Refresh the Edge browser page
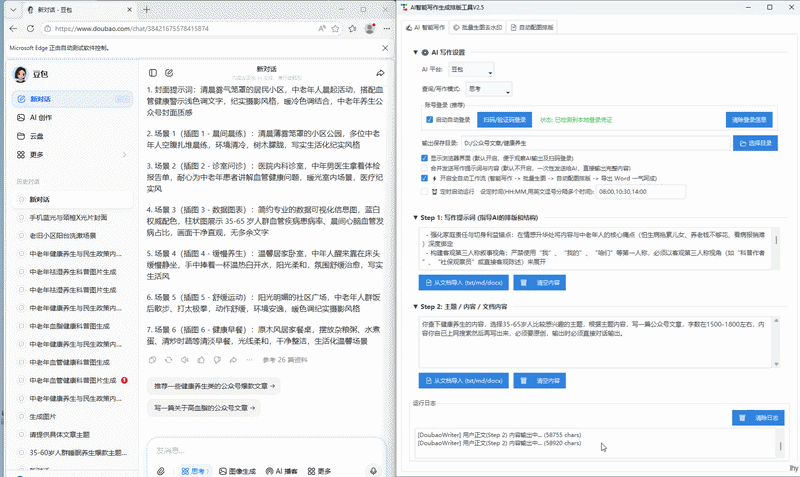The image size is (800, 477). coord(30,29)
